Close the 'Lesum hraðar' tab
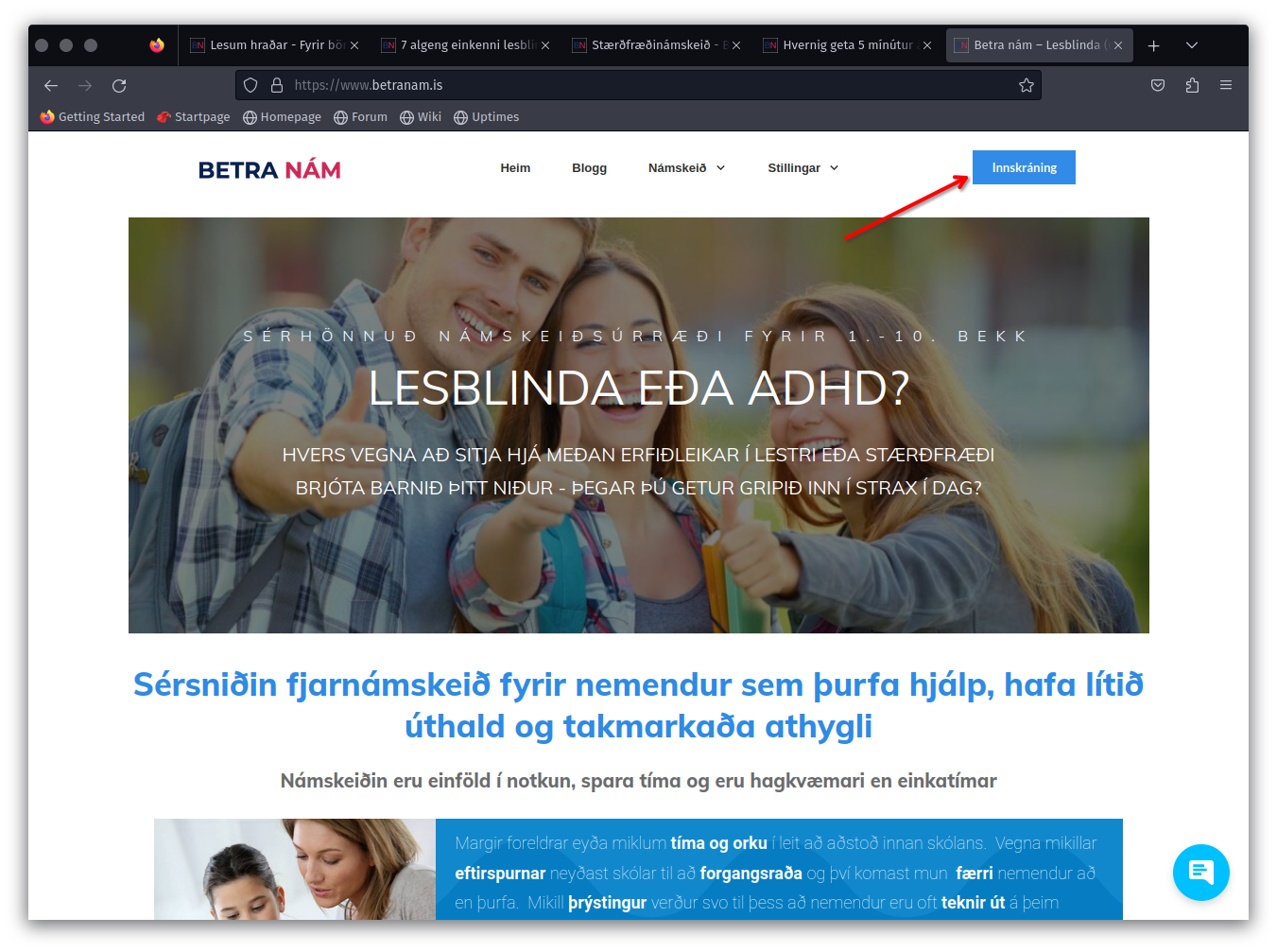This screenshot has width=1277, height=952. pyautogui.click(x=354, y=45)
